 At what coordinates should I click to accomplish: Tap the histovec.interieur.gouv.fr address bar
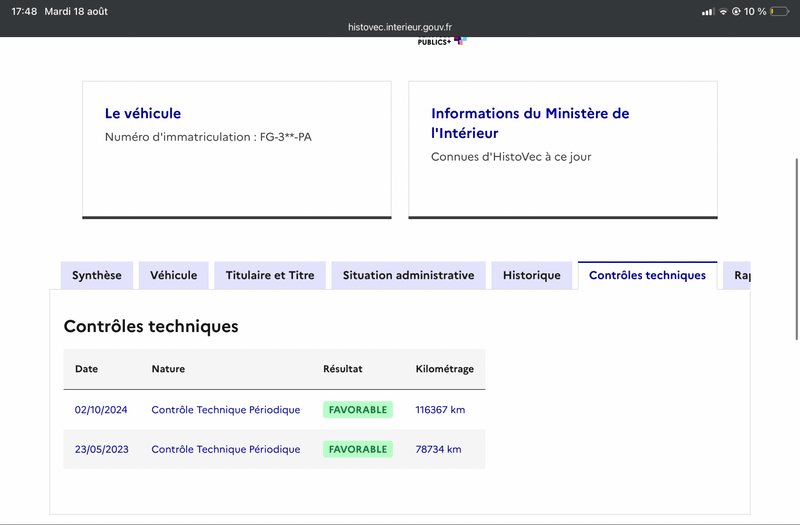pos(400,27)
